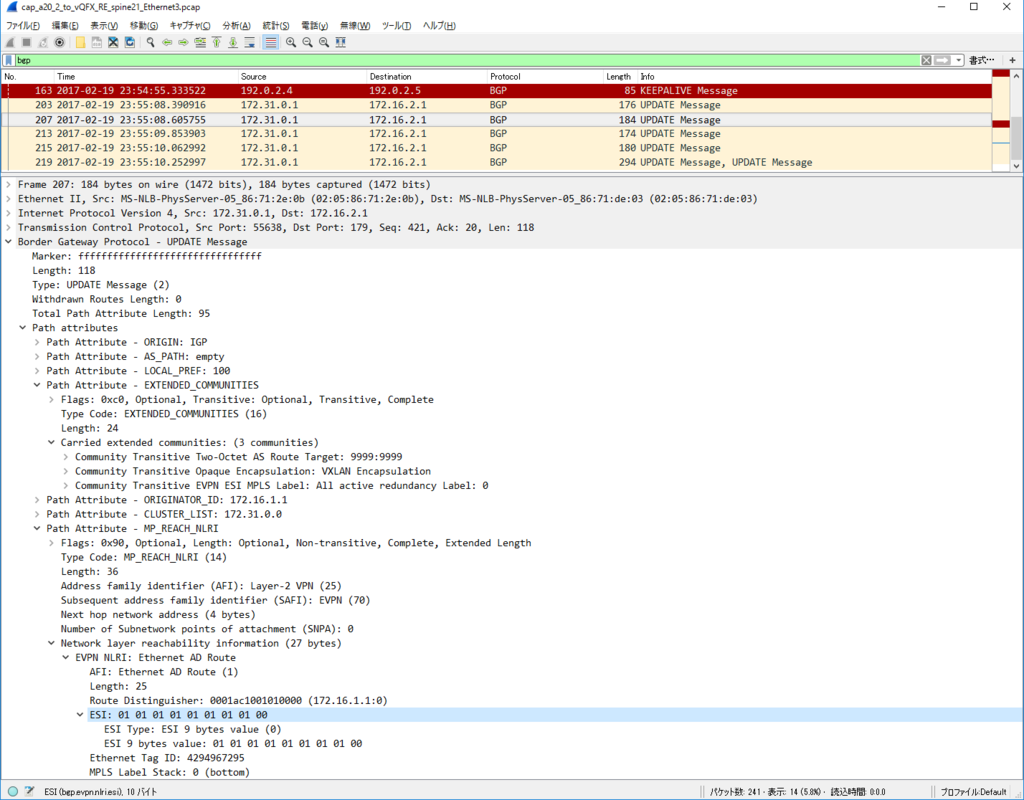Click the go-back packet history arrow
This screenshot has width=1024, height=800.
click(x=167, y=42)
